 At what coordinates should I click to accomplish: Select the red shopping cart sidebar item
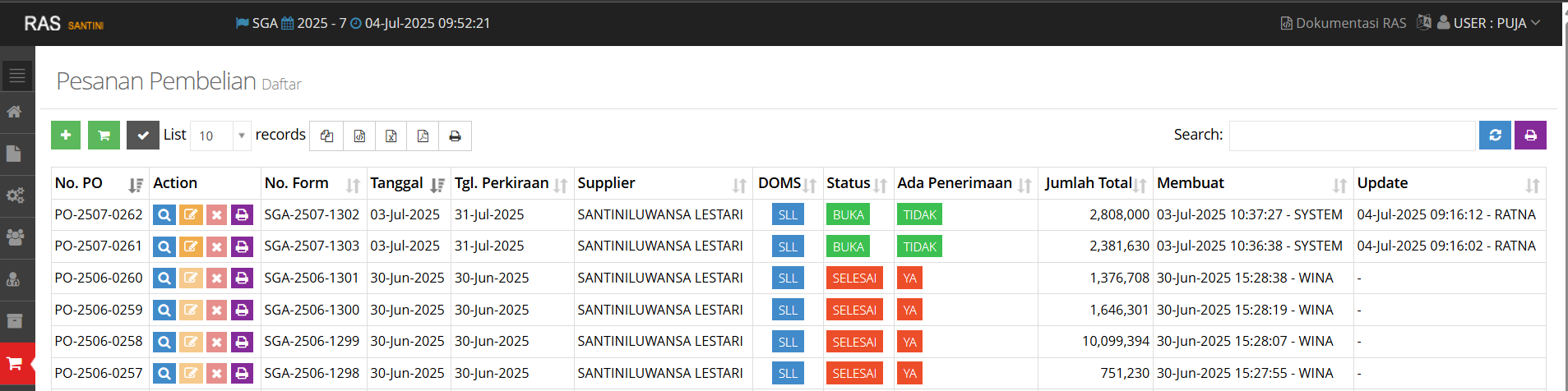[16, 363]
